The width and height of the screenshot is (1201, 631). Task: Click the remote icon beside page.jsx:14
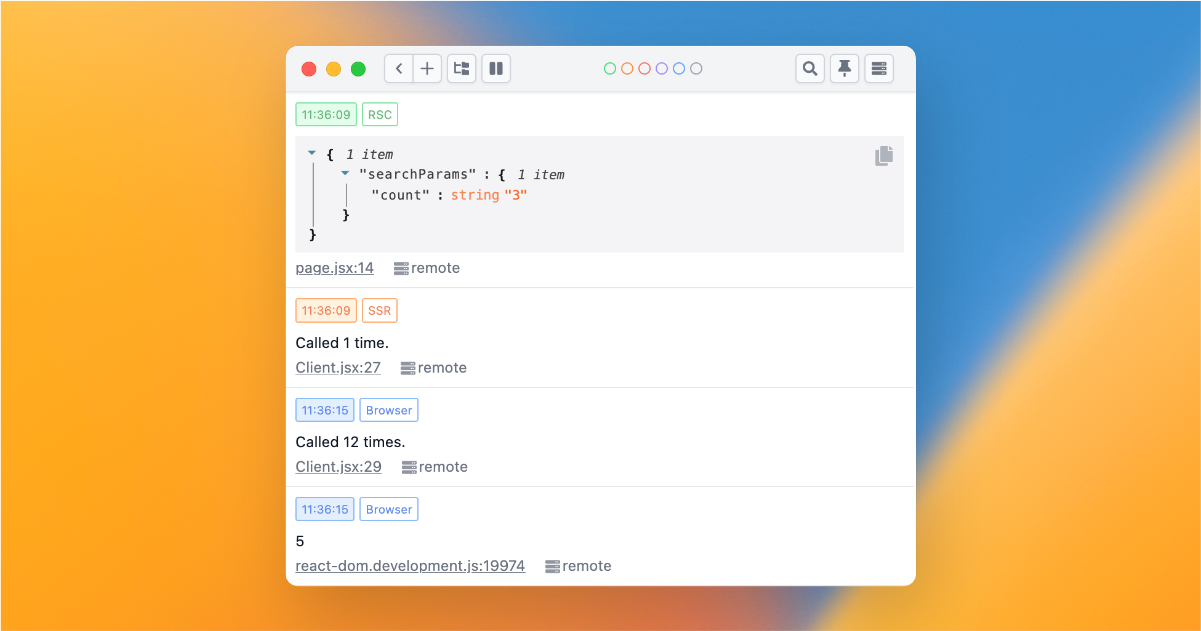pyautogui.click(x=401, y=267)
